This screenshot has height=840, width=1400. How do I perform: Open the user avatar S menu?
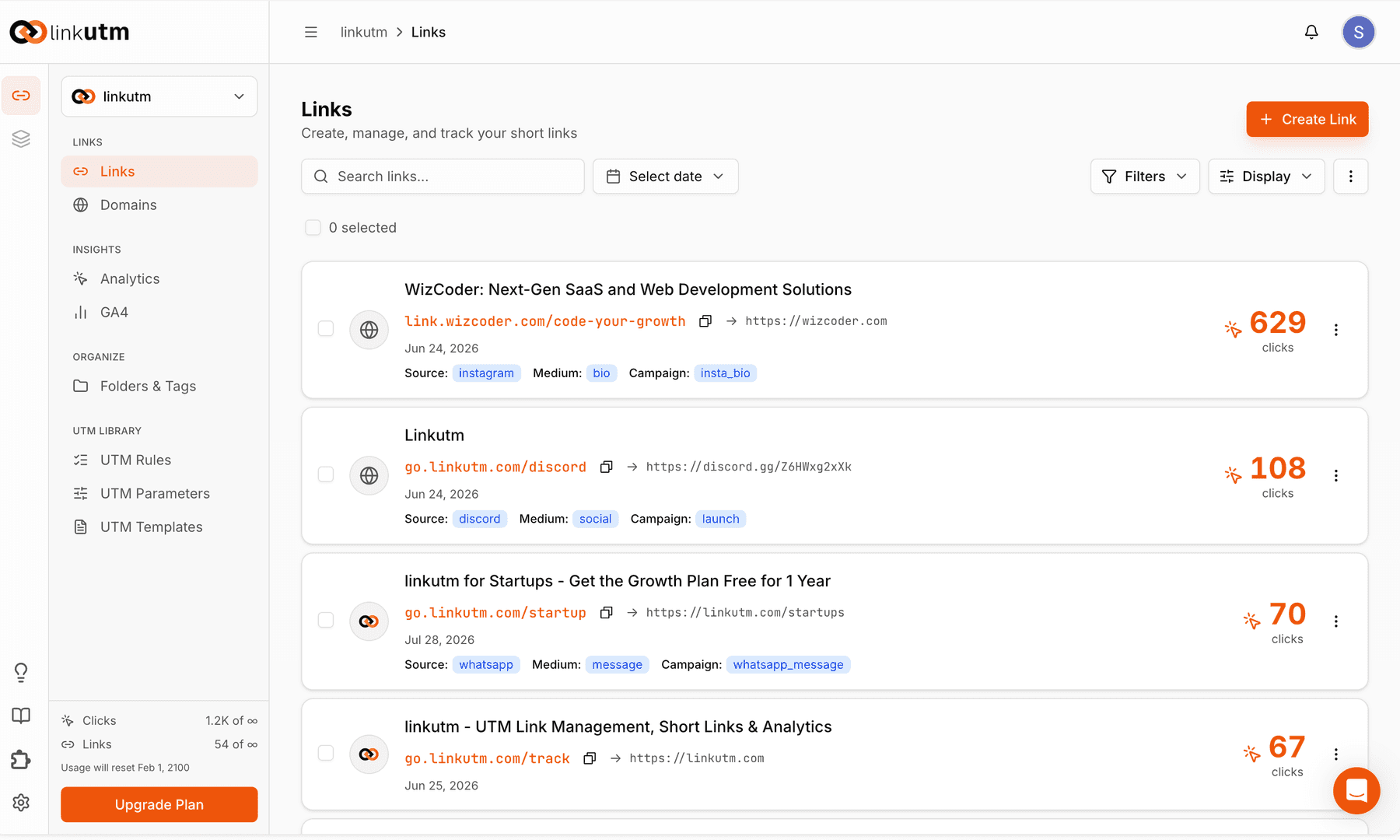pyautogui.click(x=1359, y=32)
